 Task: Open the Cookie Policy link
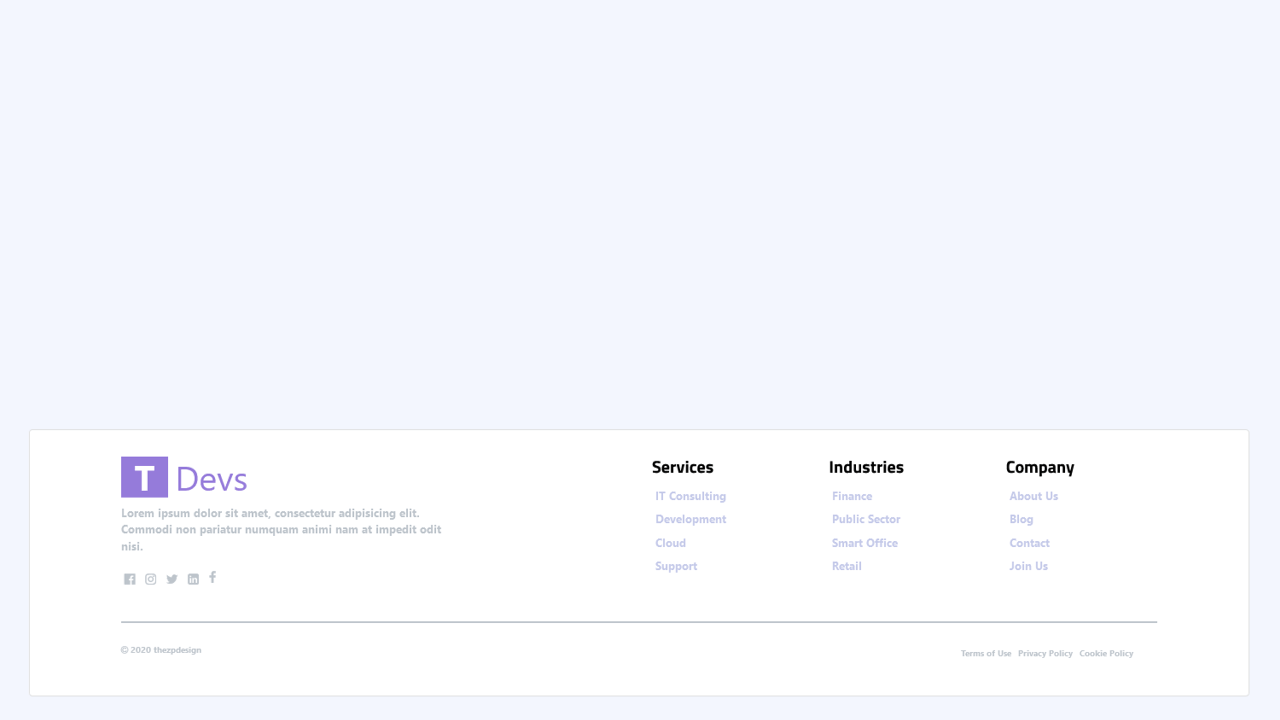1106,653
